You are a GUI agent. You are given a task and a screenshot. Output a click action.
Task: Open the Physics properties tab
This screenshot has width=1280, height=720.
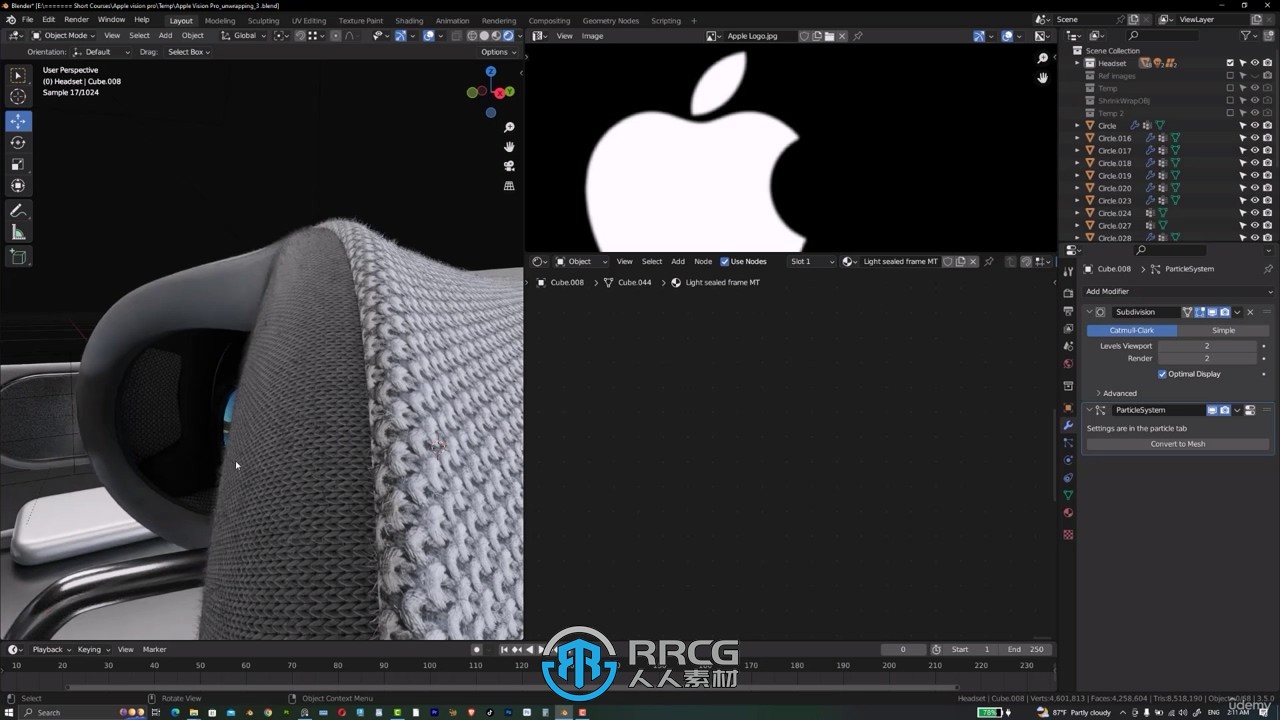1068,460
